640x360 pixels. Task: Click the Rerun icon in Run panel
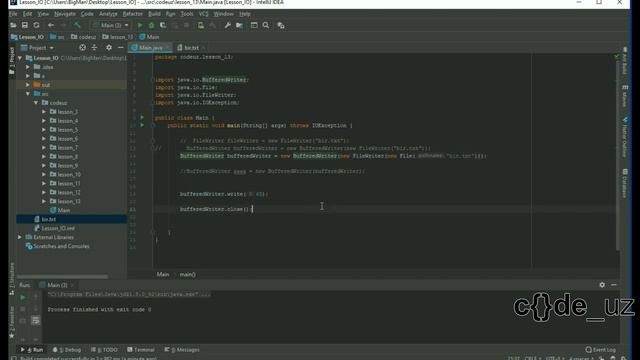point(23,297)
